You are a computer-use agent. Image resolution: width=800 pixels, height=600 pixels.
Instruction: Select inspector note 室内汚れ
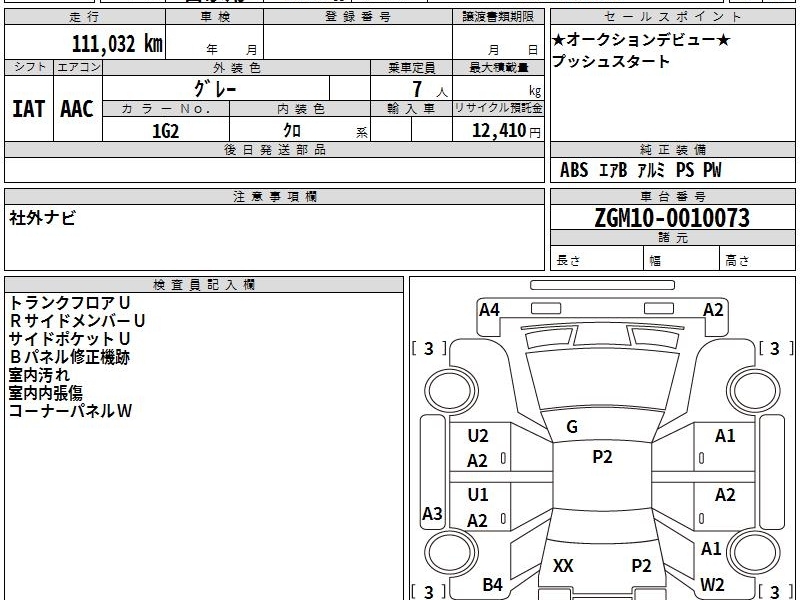(39, 374)
